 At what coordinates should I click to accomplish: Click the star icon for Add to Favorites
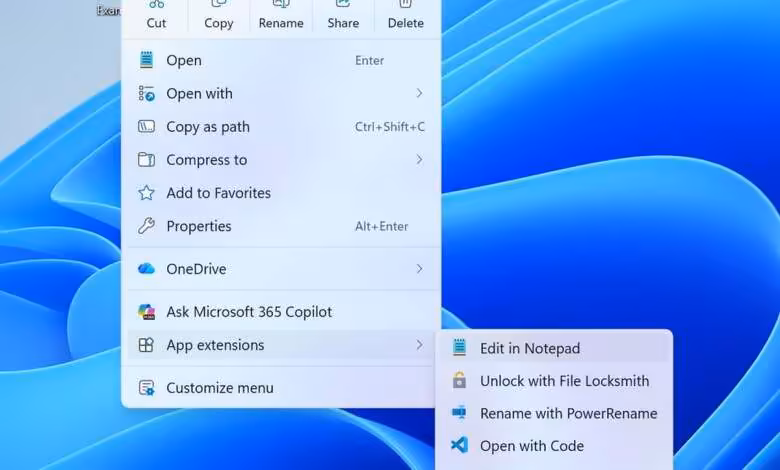[146, 193]
